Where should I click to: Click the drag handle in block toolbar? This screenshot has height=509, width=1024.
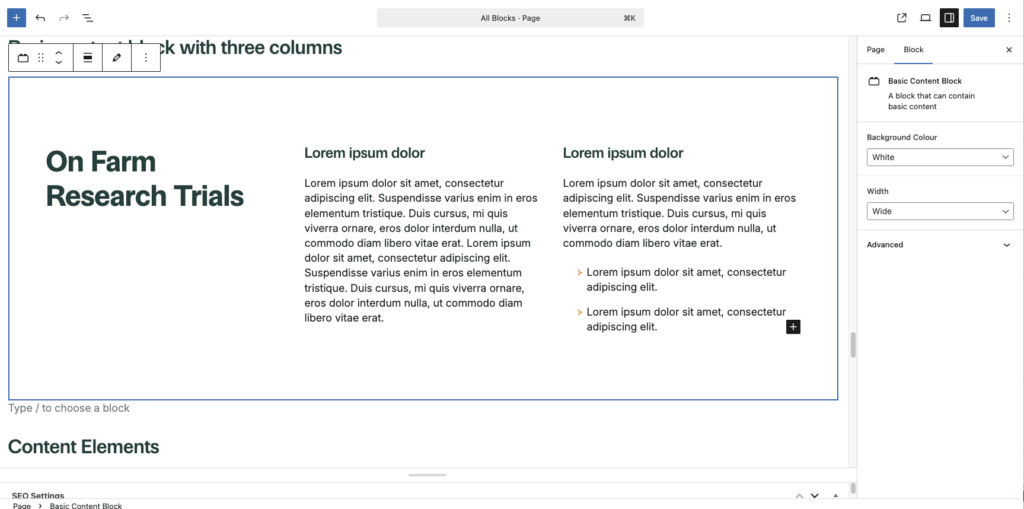pos(41,58)
